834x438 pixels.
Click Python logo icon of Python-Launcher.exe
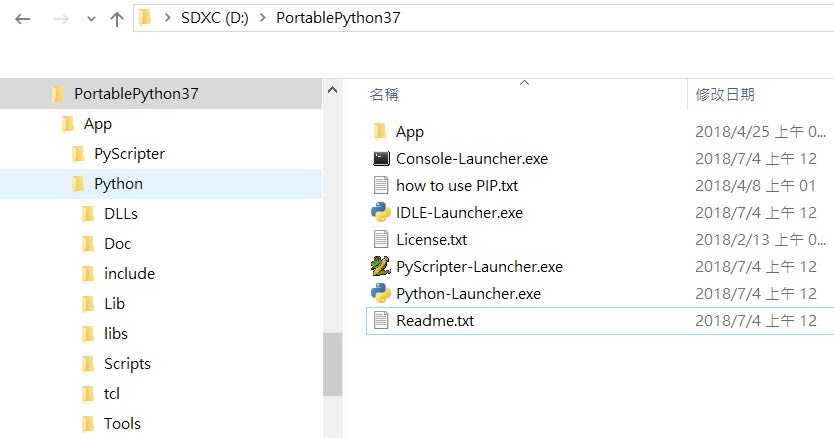381,293
